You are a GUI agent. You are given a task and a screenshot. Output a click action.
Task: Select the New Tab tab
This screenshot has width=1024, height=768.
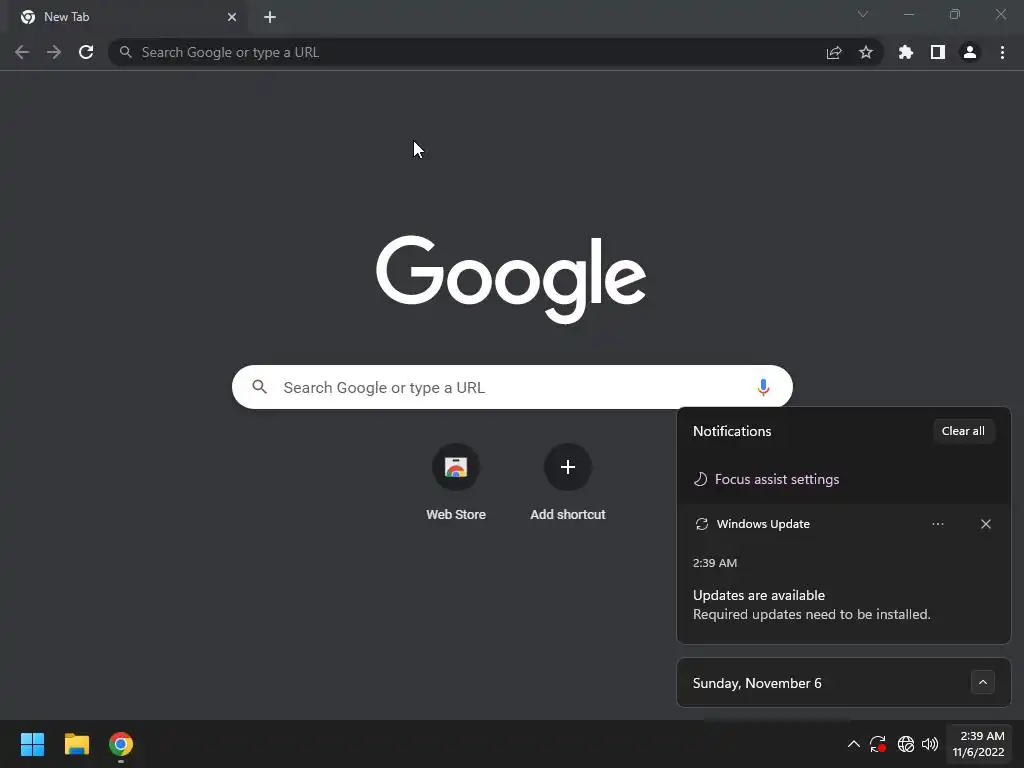pyautogui.click(x=127, y=18)
